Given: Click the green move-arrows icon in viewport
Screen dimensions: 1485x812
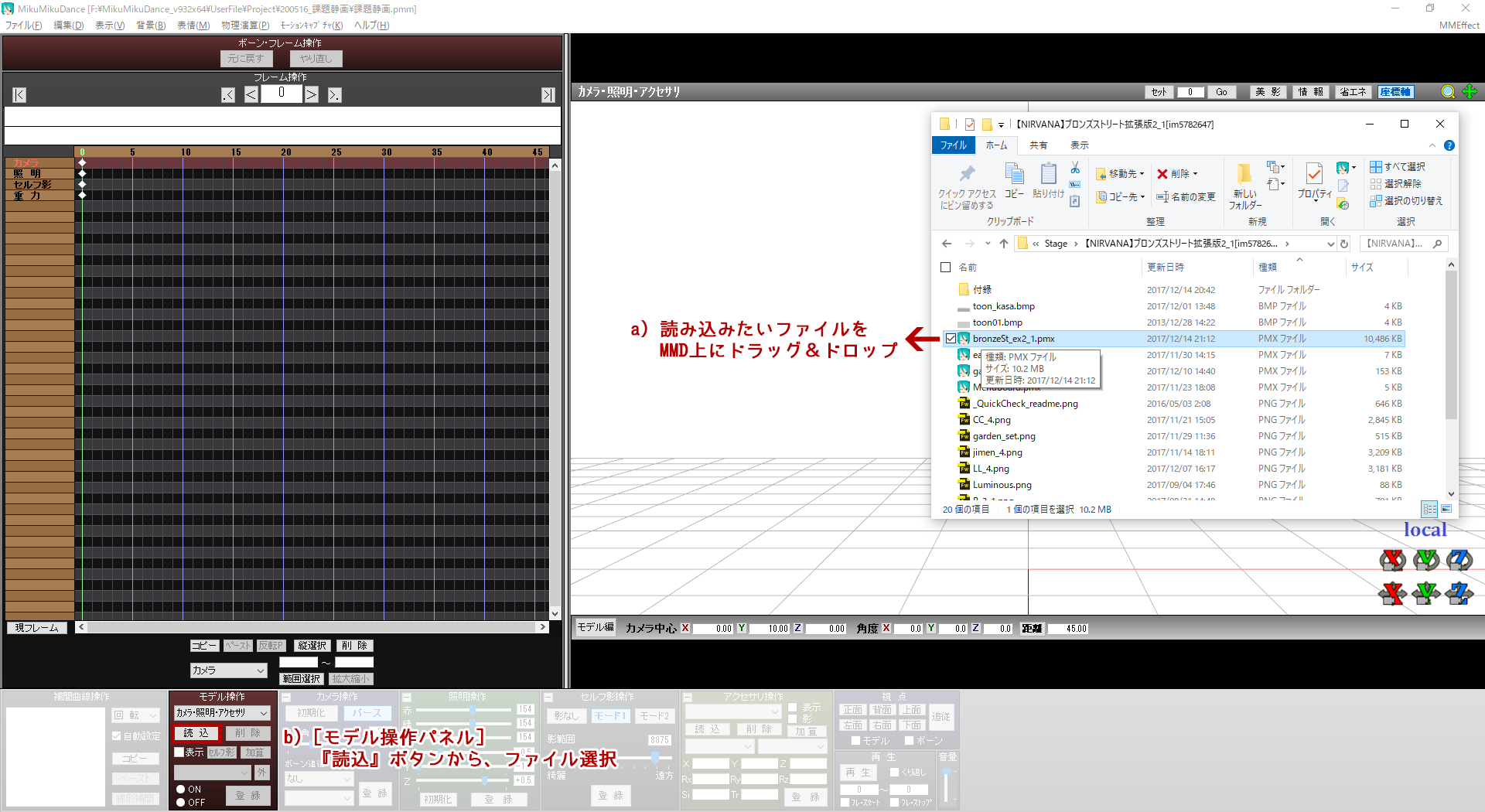Looking at the screenshot, I should tap(1470, 92).
